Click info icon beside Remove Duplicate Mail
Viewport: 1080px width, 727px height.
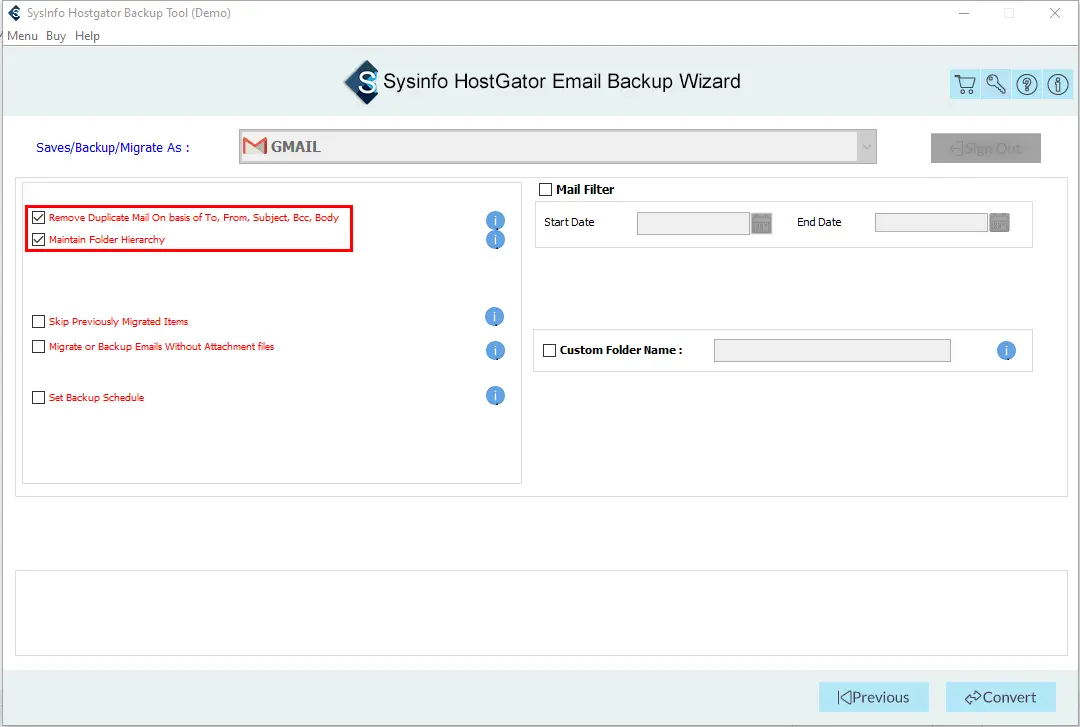[495, 220]
